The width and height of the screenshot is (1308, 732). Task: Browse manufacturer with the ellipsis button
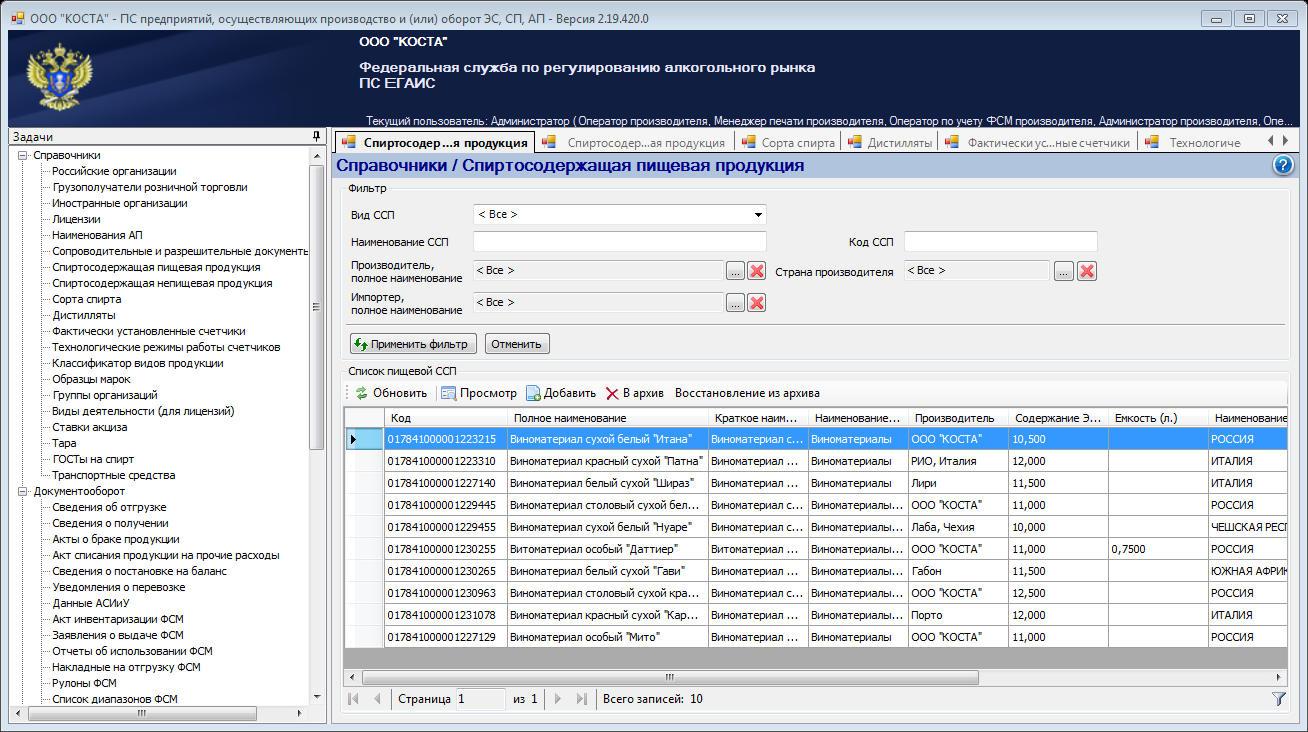point(735,271)
